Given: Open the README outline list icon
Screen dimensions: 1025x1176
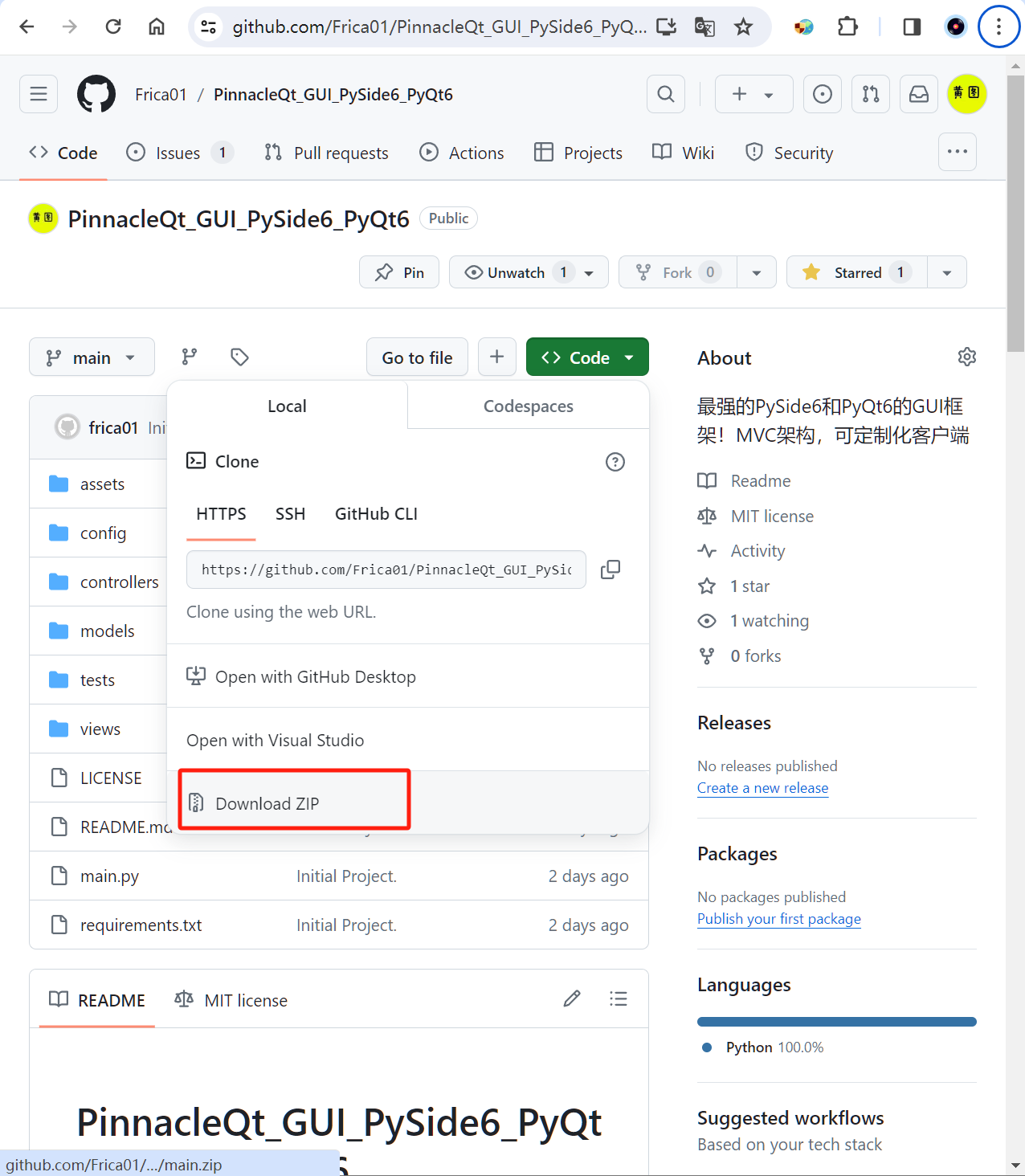Looking at the screenshot, I should pos(619,998).
